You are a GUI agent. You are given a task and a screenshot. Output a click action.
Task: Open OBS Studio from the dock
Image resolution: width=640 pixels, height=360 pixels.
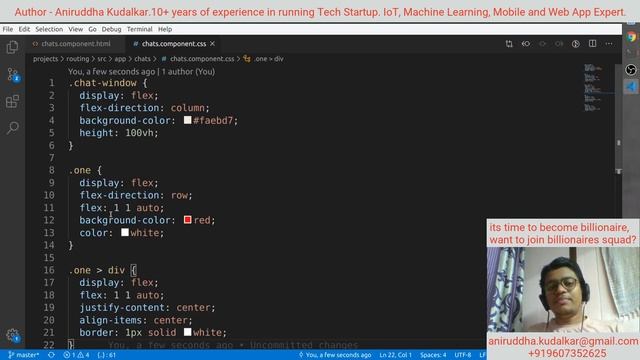pos(631,70)
